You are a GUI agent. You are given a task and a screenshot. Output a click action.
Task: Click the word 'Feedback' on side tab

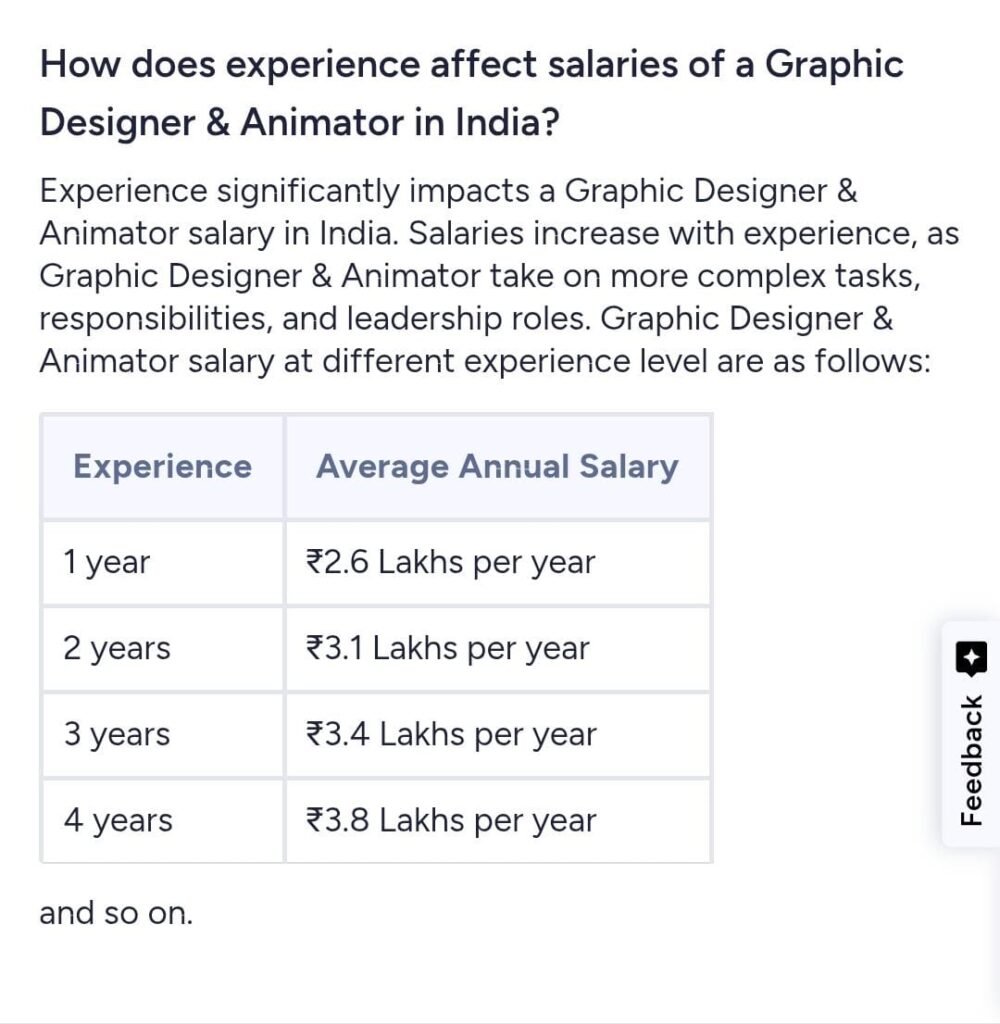click(971, 760)
